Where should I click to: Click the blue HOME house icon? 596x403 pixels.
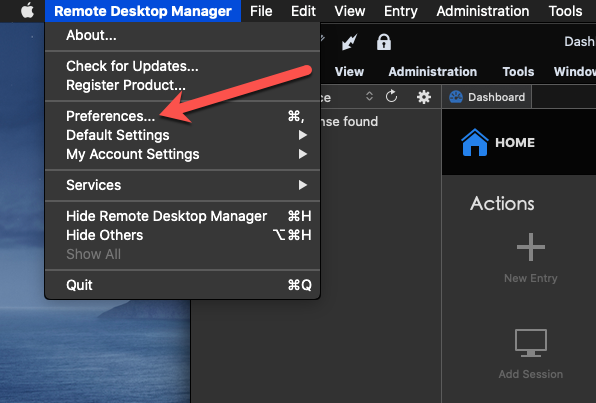pos(474,143)
